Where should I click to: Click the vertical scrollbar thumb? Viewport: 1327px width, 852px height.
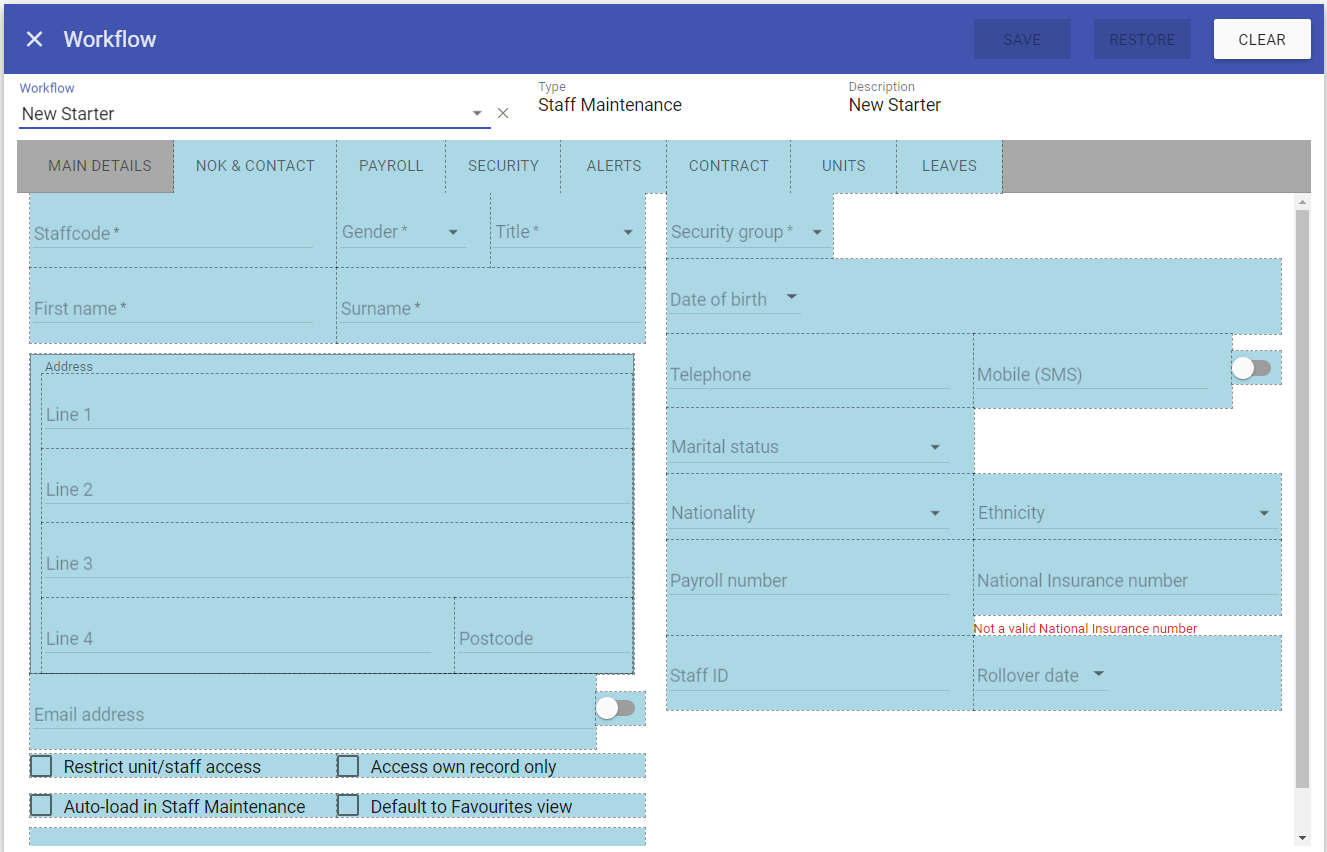(x=1301, y=500)
